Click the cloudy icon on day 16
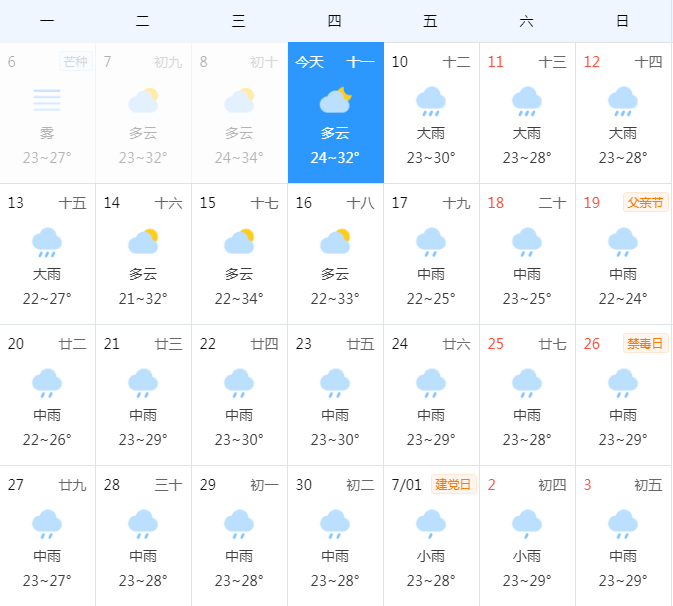Viewport: 673px width, 606px height. pos(336,241)
